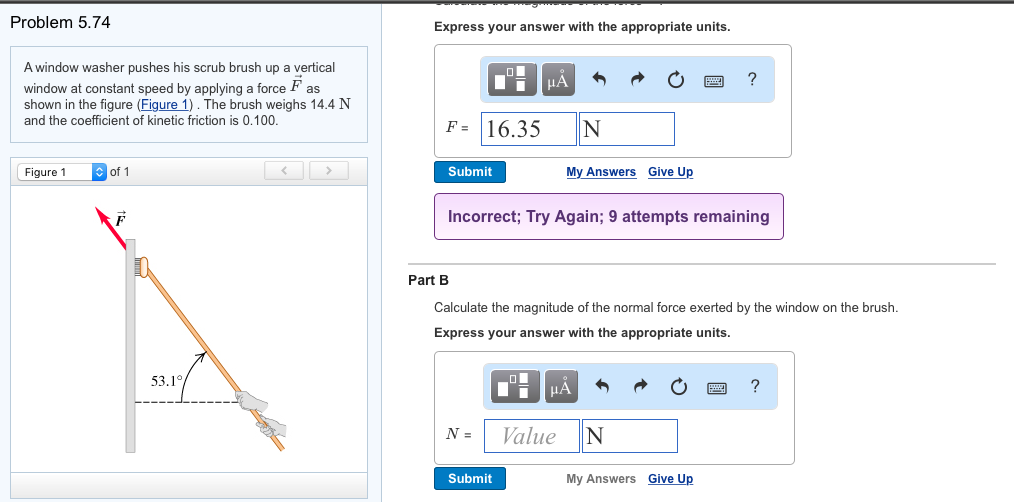Open My Answers for Part A
Viewport: 1014px width, 502px height.
point(600,172)
